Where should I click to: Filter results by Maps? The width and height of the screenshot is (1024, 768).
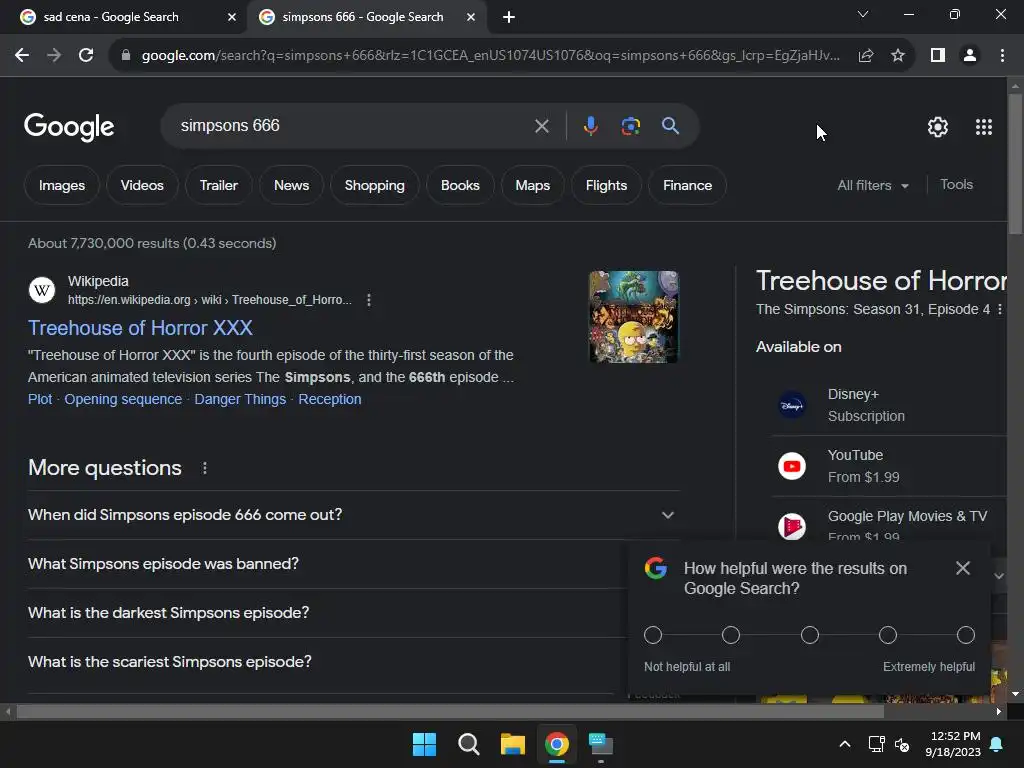[x=532, y=185]
